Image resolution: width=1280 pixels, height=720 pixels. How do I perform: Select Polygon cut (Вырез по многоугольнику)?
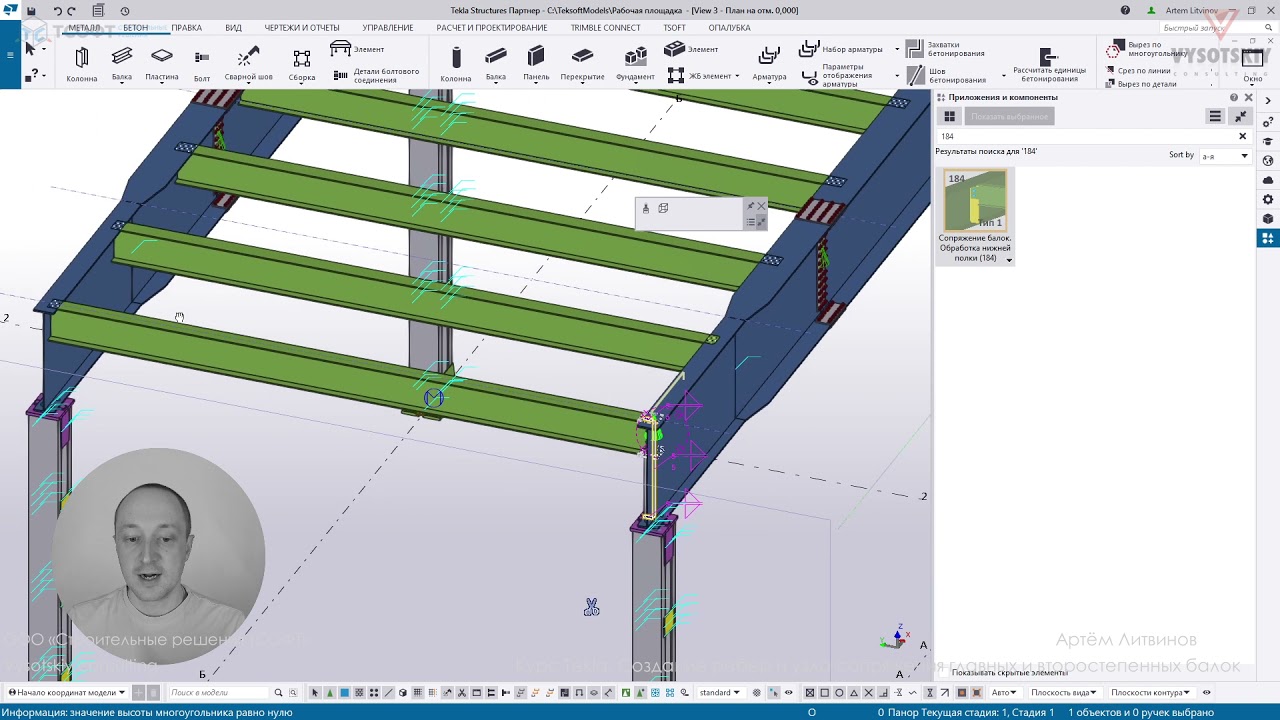point(1146,49)
